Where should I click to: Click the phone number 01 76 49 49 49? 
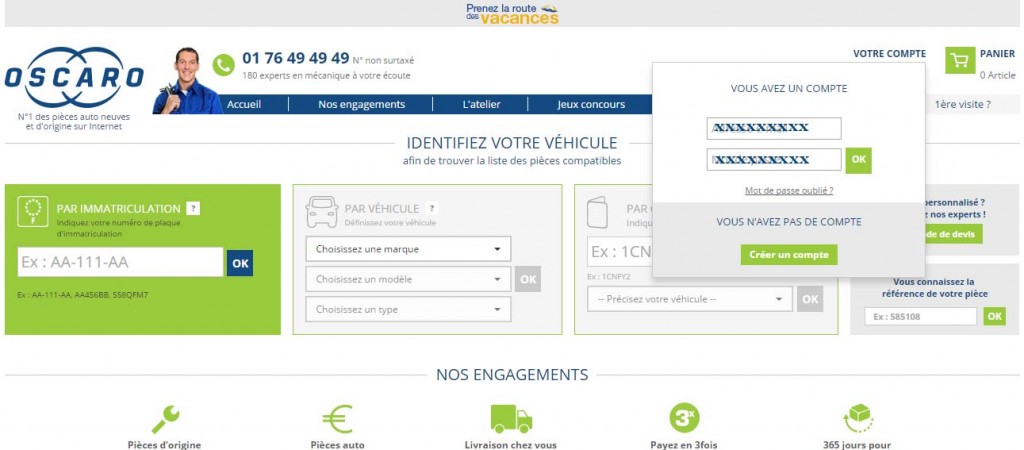click(x=296, y=58)
